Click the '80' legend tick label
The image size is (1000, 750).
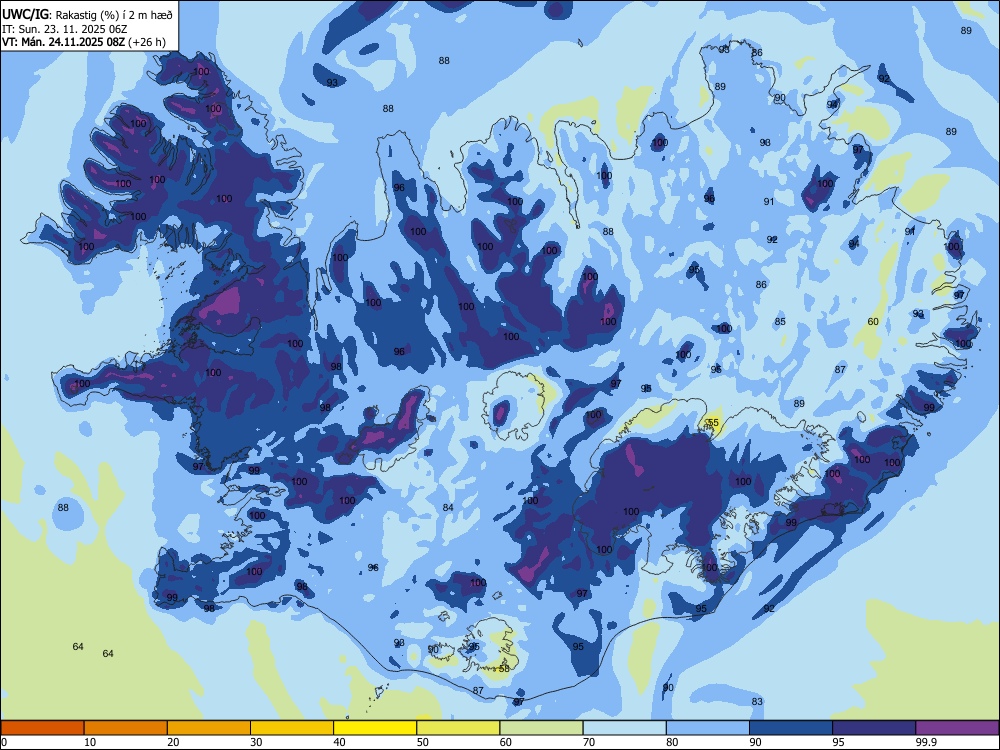tap(672, 742)
